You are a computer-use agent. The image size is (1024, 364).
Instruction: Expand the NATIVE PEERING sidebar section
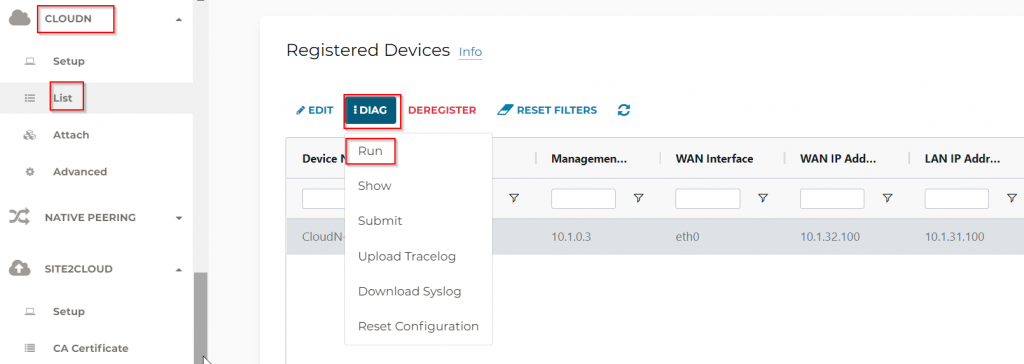[x=179, y=218]
